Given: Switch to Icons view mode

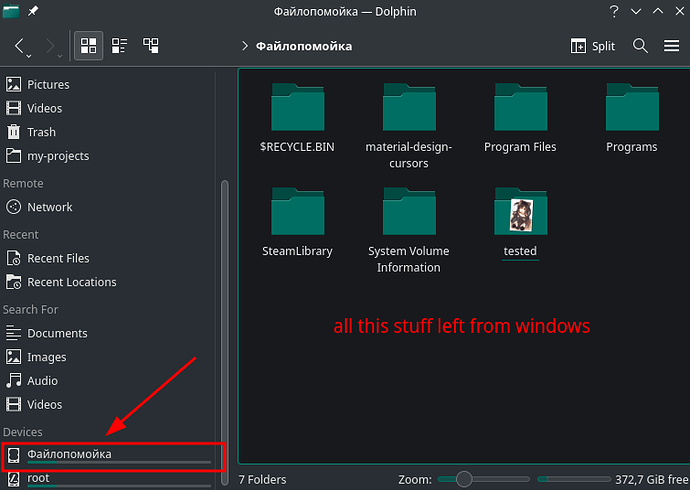Looking at the screenshot, I should pyautogui.click(x=88, y=45).
